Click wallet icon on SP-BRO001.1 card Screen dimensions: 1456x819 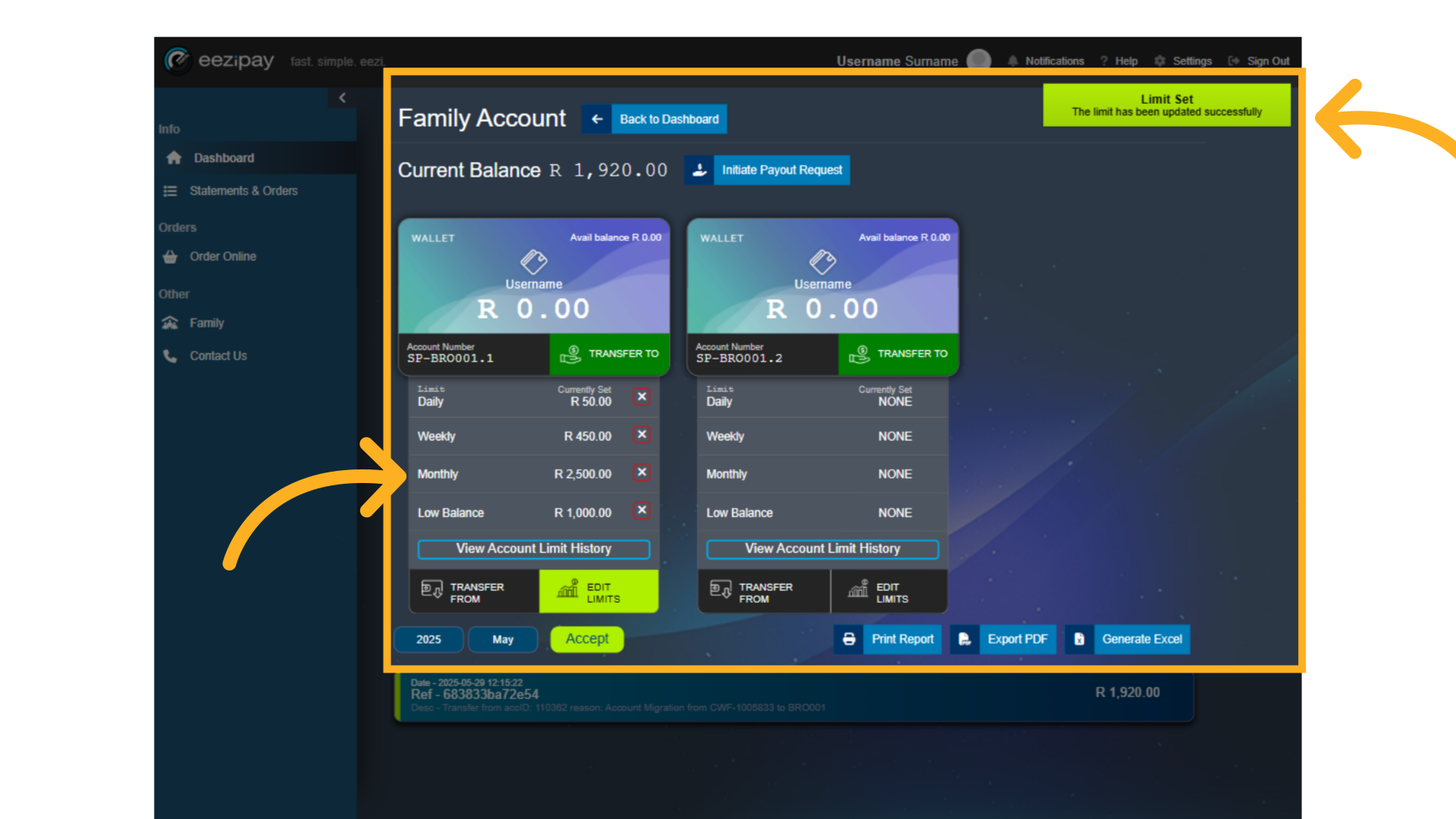(x=534, y=262)
